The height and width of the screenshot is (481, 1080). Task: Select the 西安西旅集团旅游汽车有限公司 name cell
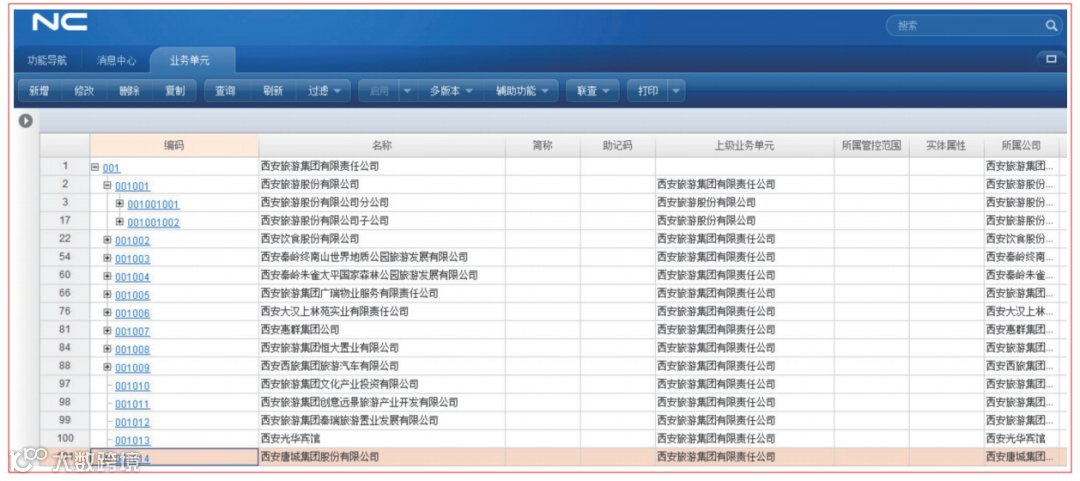[x=382, y=366]
